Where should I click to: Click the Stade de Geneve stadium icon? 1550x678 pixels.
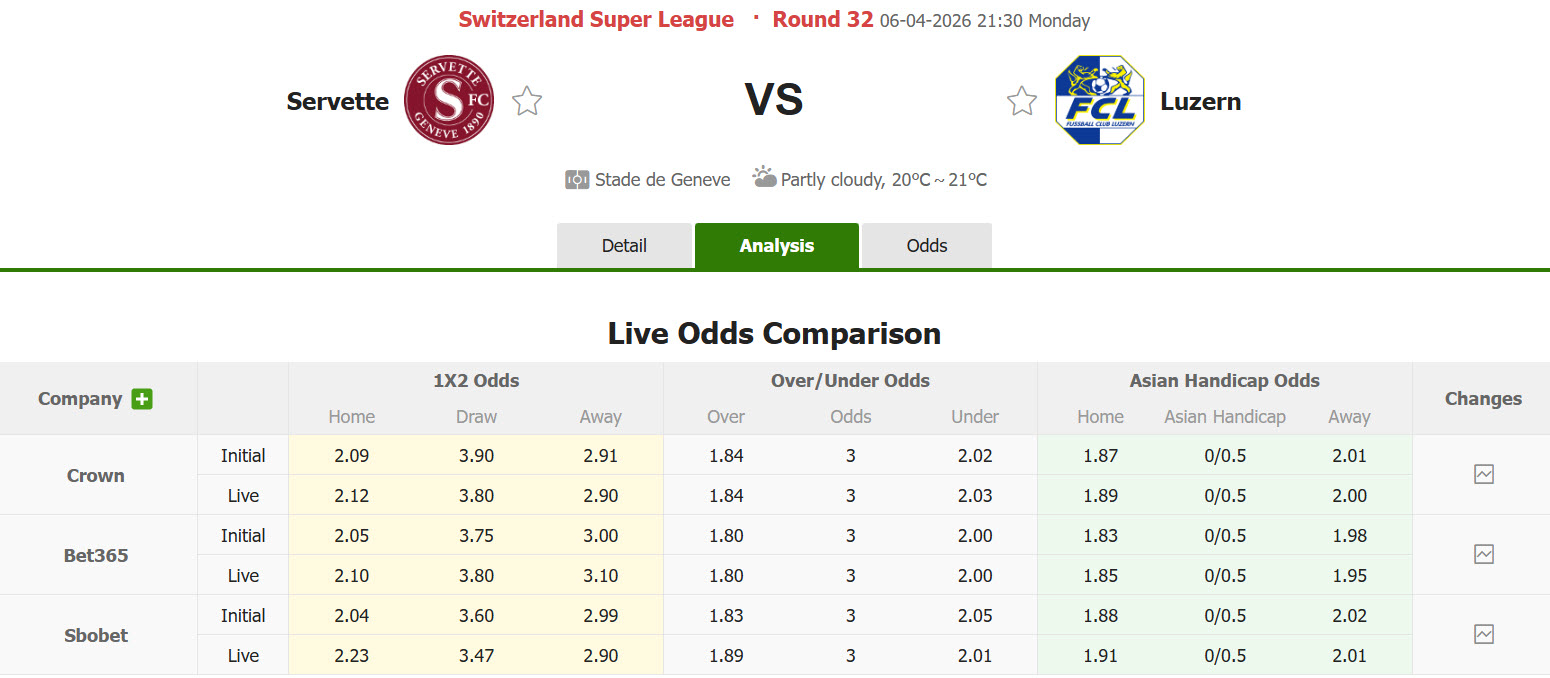click(x=577, y=179)
